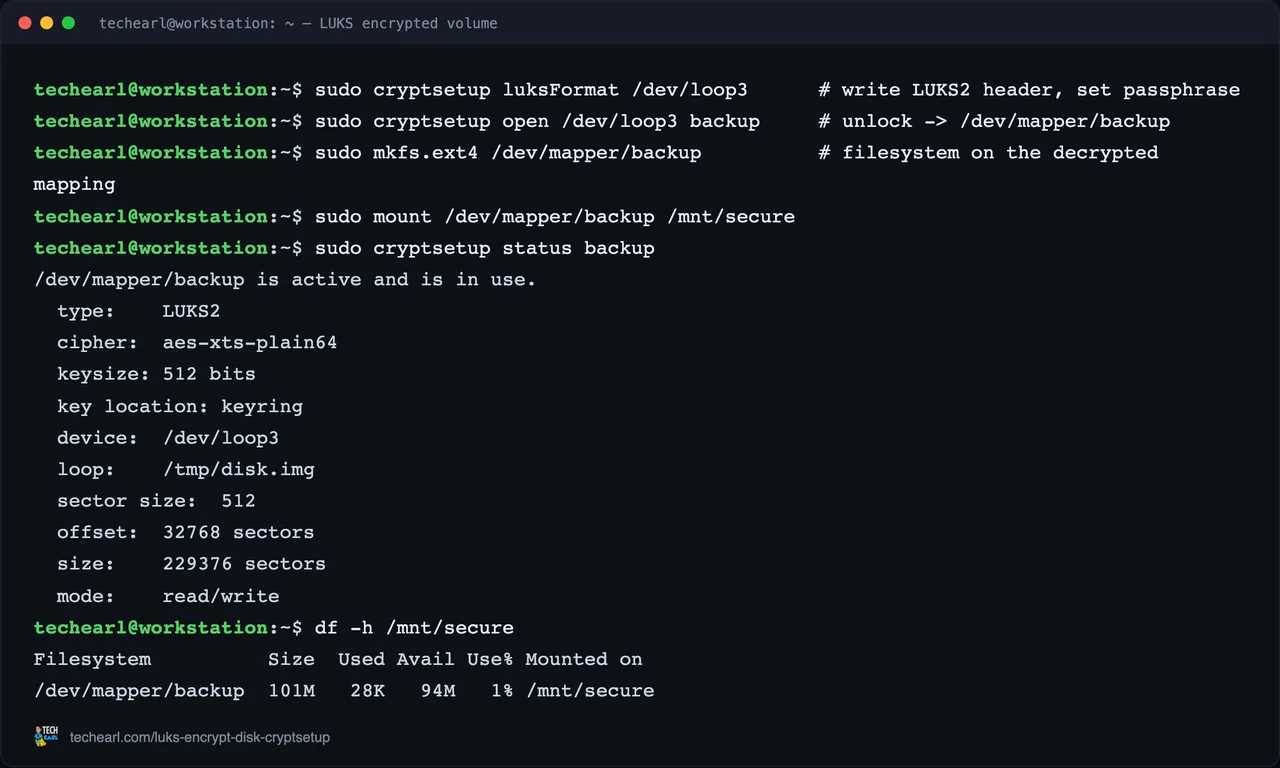Click the 'mkfs.ext4 /dev/mapper/backup' command
Viewport: 1280px width, 768px height.
[x=537, y=153]
